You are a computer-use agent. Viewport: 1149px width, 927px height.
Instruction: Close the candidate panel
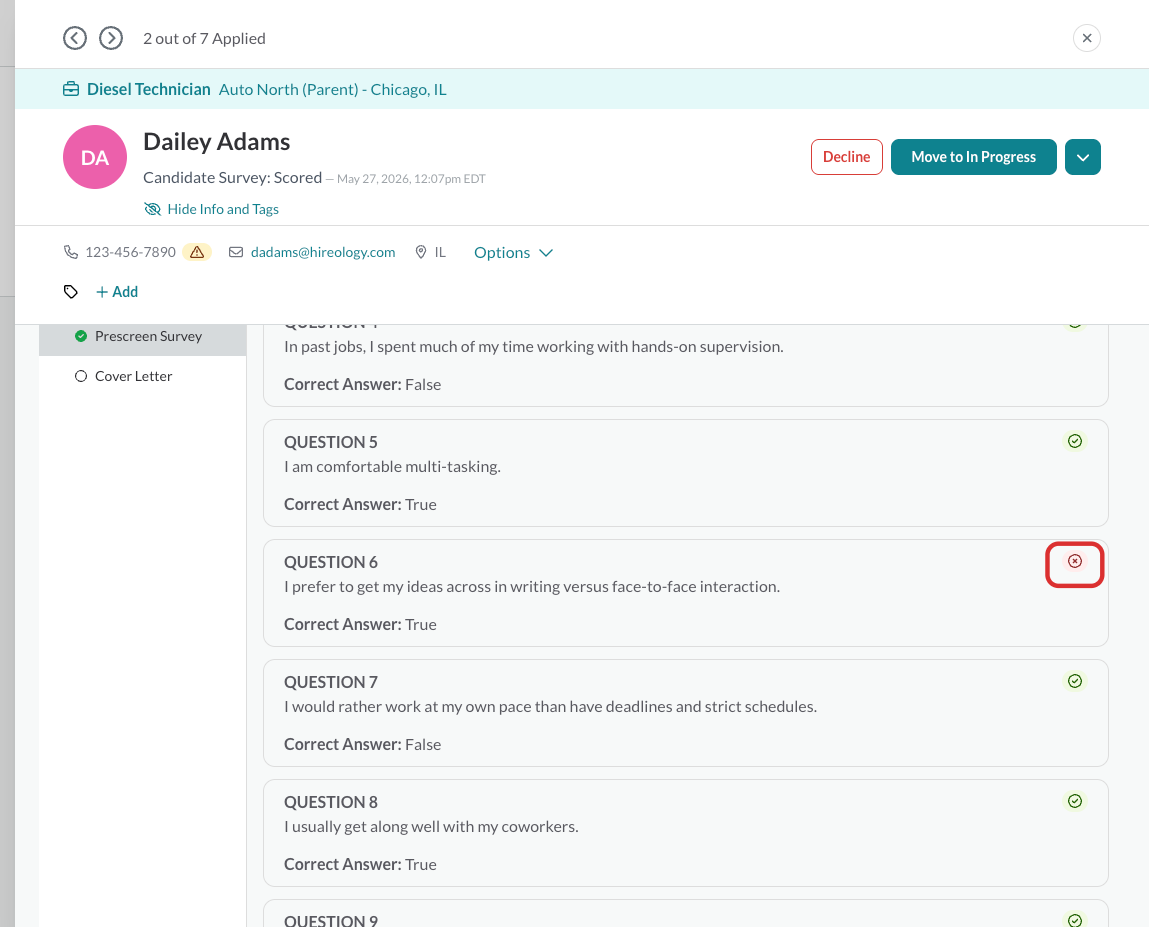1087,38
